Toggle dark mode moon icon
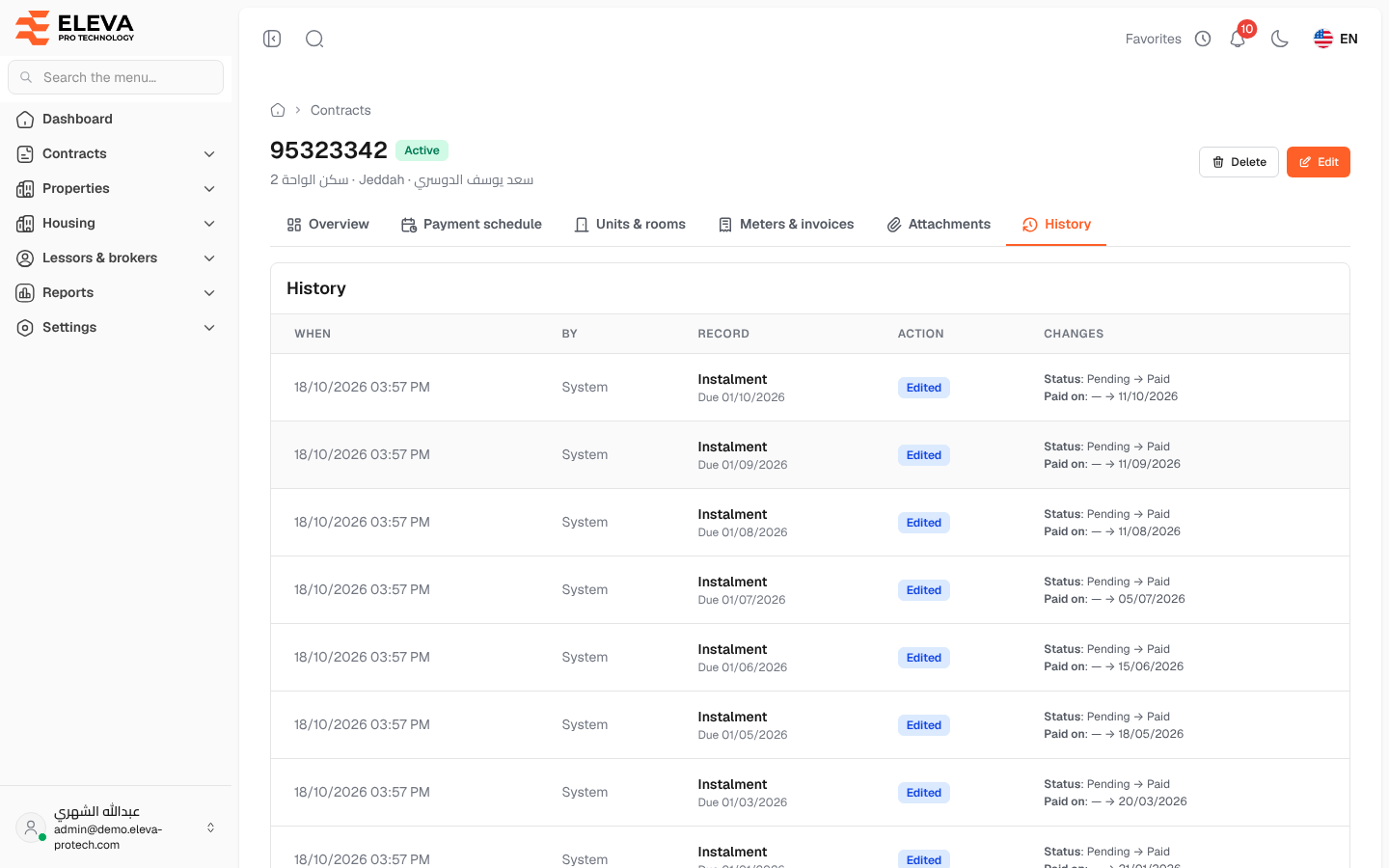The height and width of the screenshot is (868, 1389). coord(1280,39)
